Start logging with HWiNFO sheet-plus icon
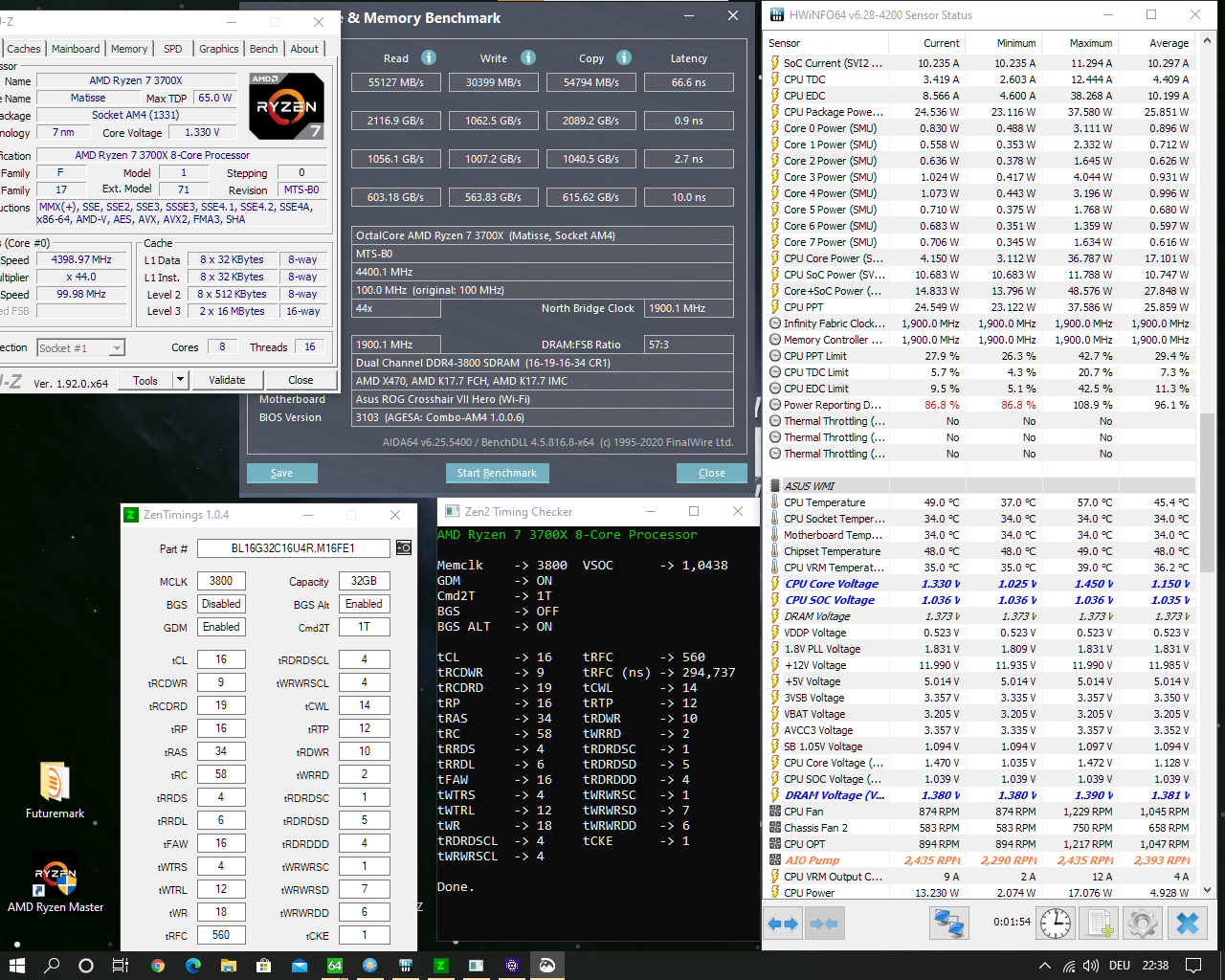1225x980 pixels. pos(1099,924)
